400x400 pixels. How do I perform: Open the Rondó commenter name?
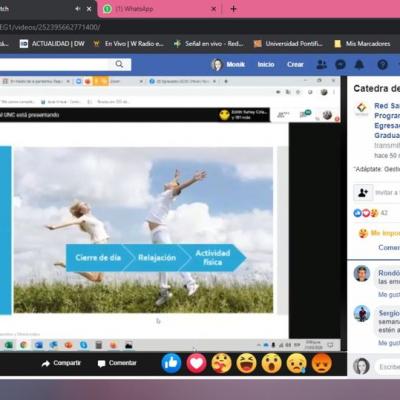389,273
